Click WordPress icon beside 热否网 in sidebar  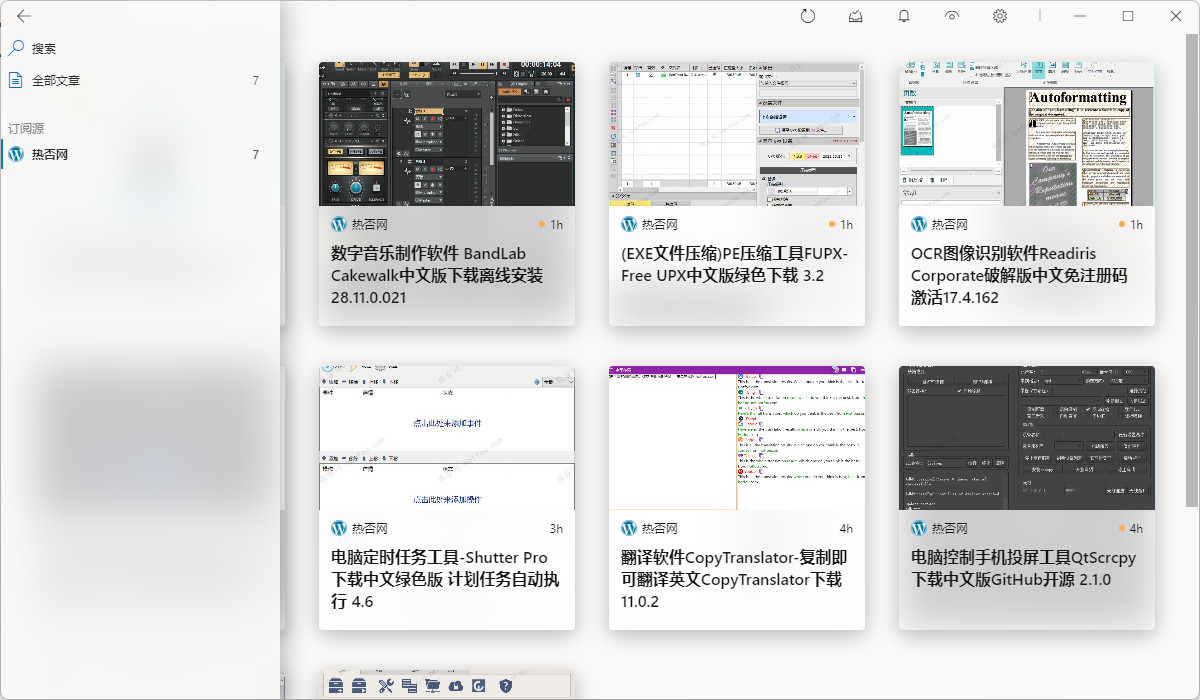pos(16,154)
